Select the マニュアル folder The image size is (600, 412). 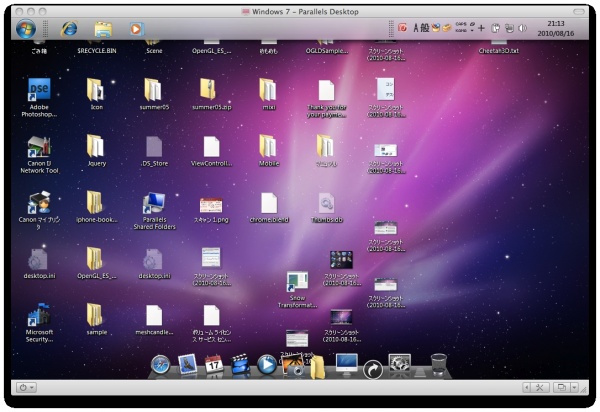325,146
